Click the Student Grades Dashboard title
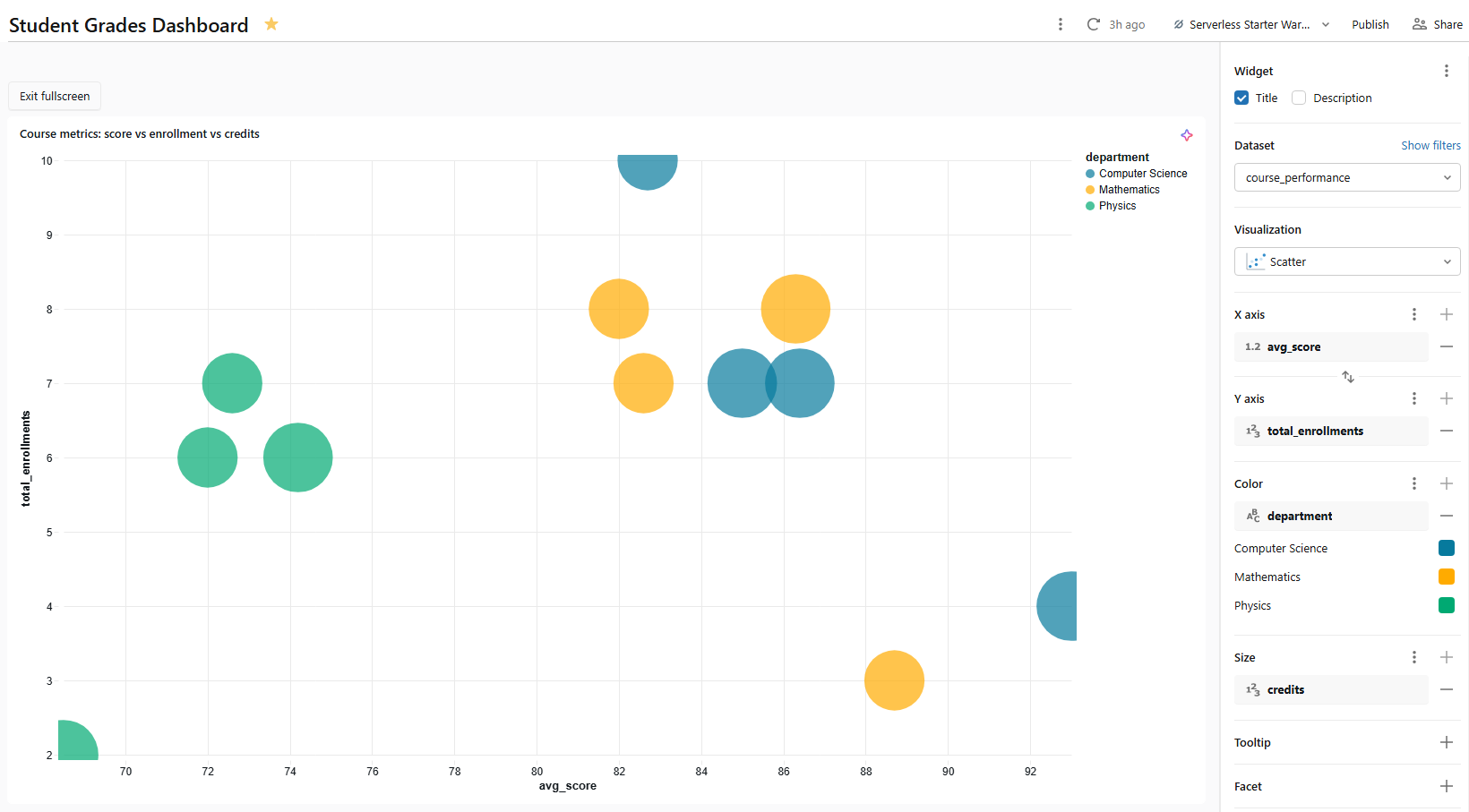Image resolution: width=1469 pixels, height=812 pixels. (x=129, y=25)
